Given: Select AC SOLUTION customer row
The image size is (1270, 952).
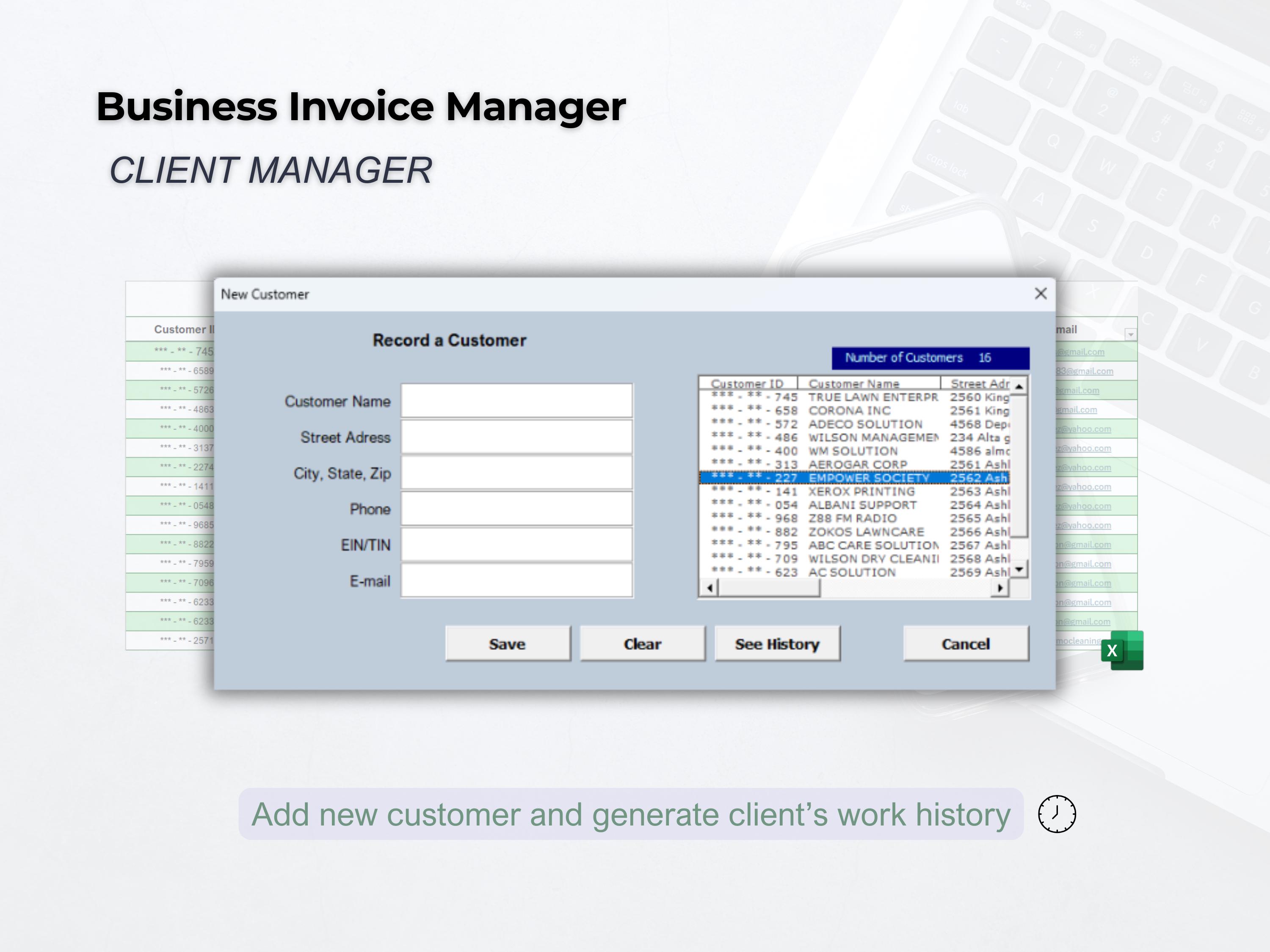Looking at the screenshot, I should click(x=855, y=572).
